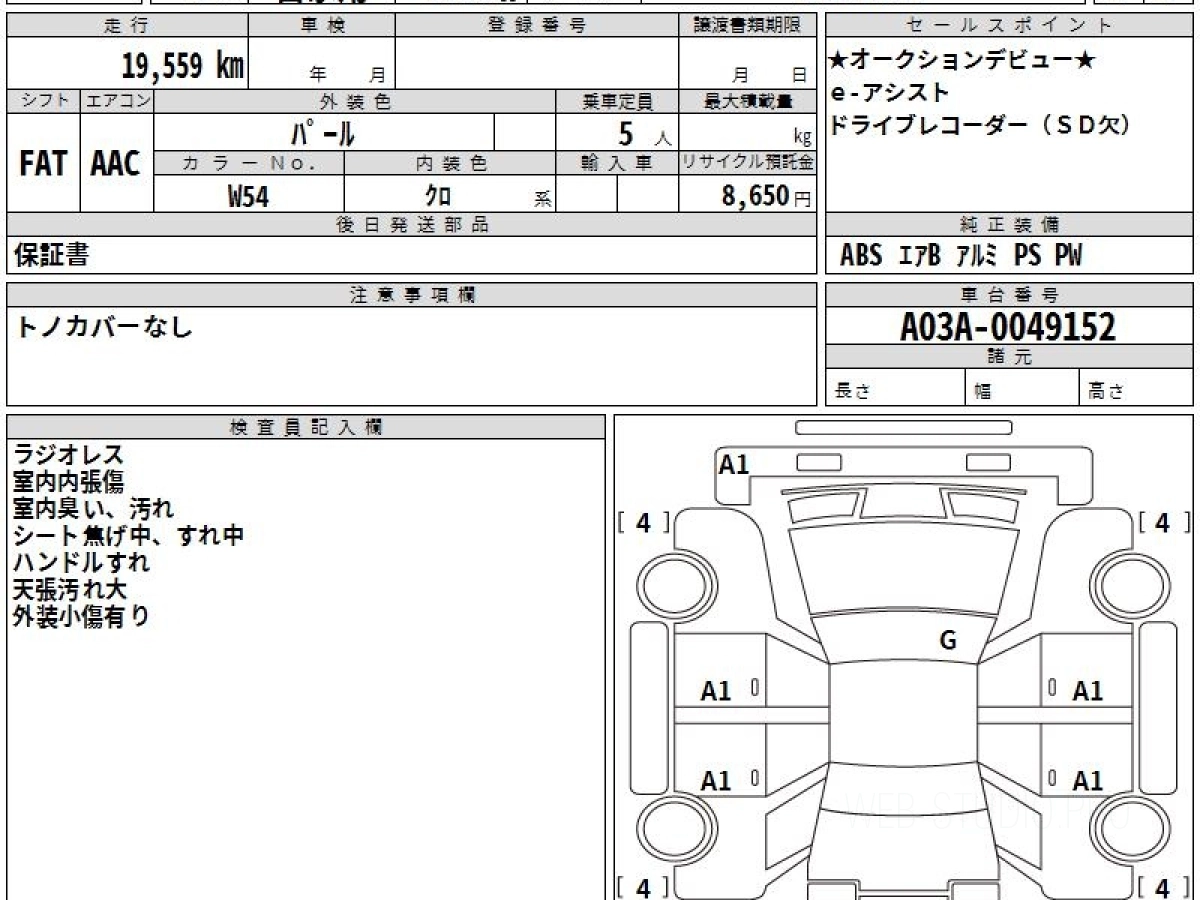Click the 車検 header cell
The image size is (1200, 900).
click(322, 26)
